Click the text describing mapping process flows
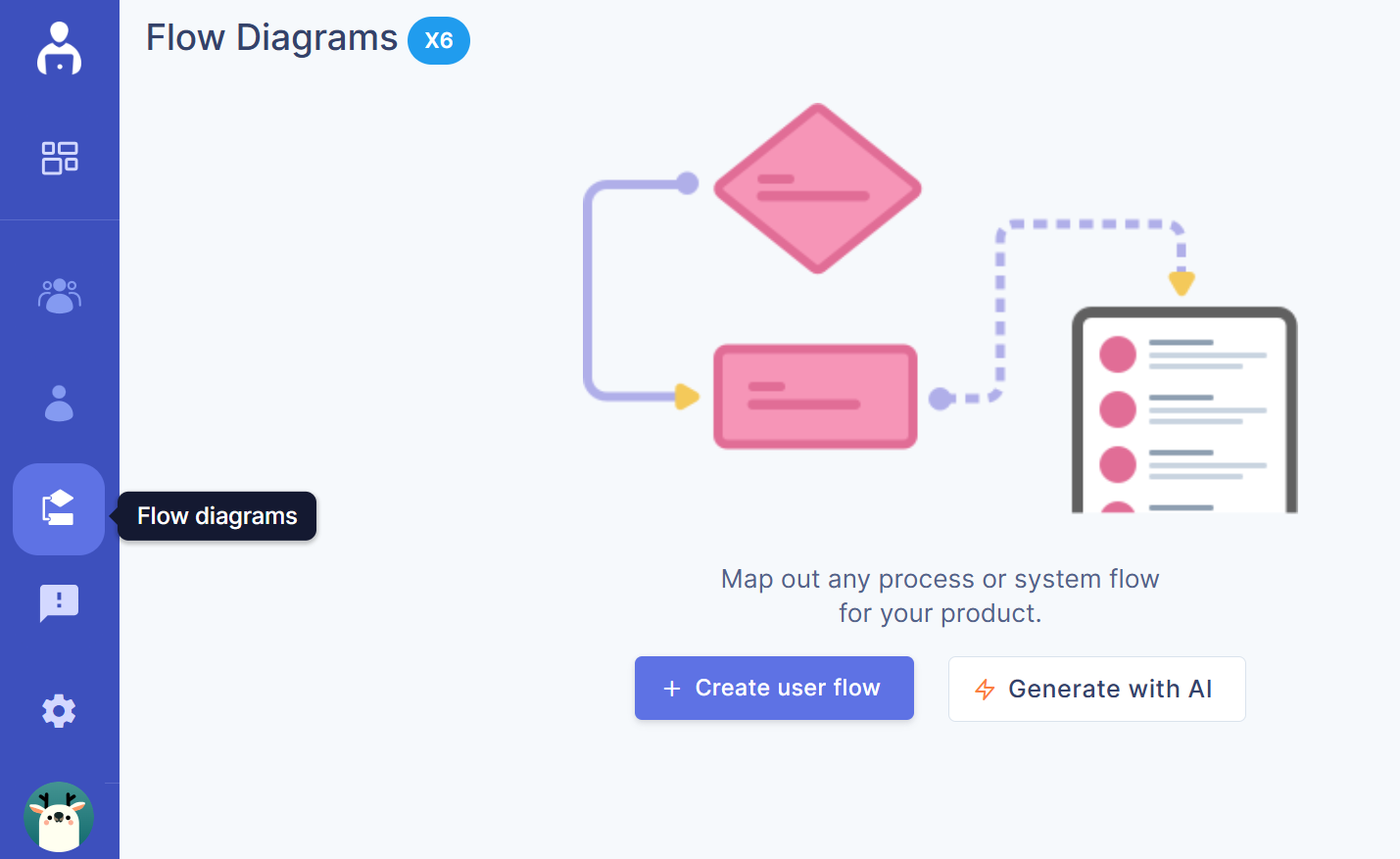1400x859 pixels. pos(939,596)
